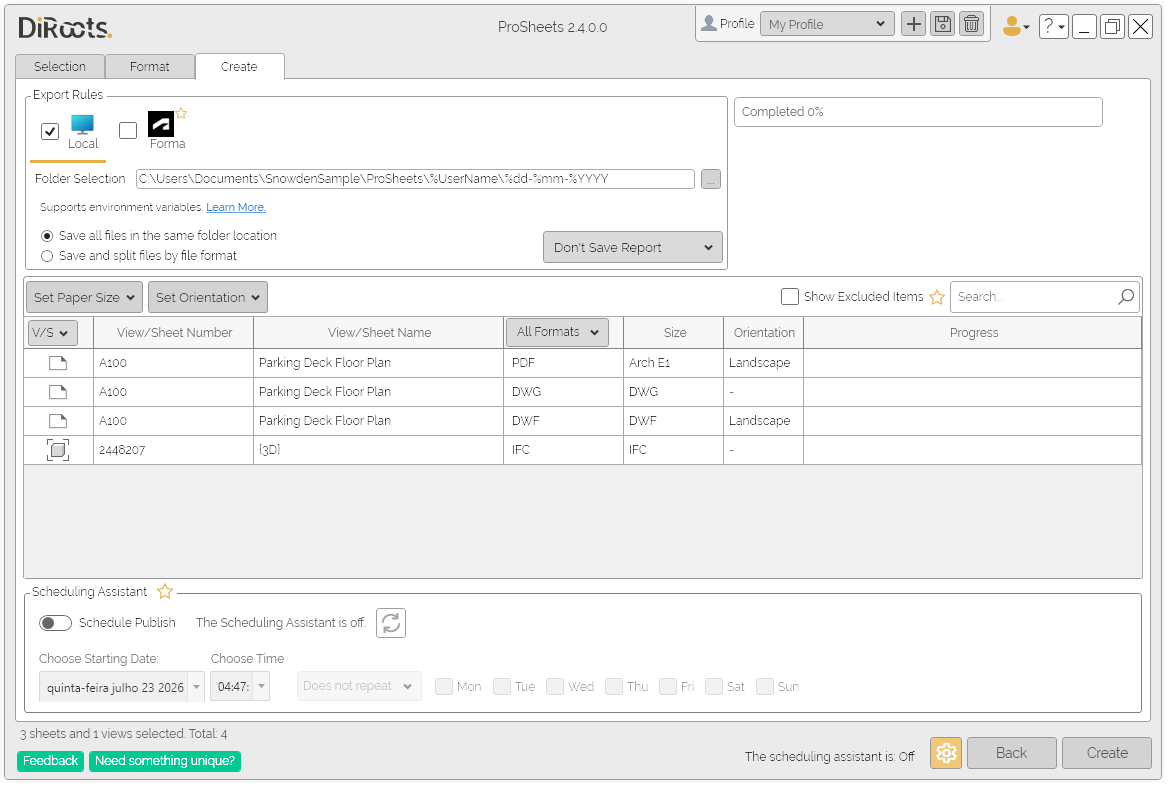This screenshot has height=786, width=1168.
Task: Click the Create button at bottom right
Action: pos(1107,753)
